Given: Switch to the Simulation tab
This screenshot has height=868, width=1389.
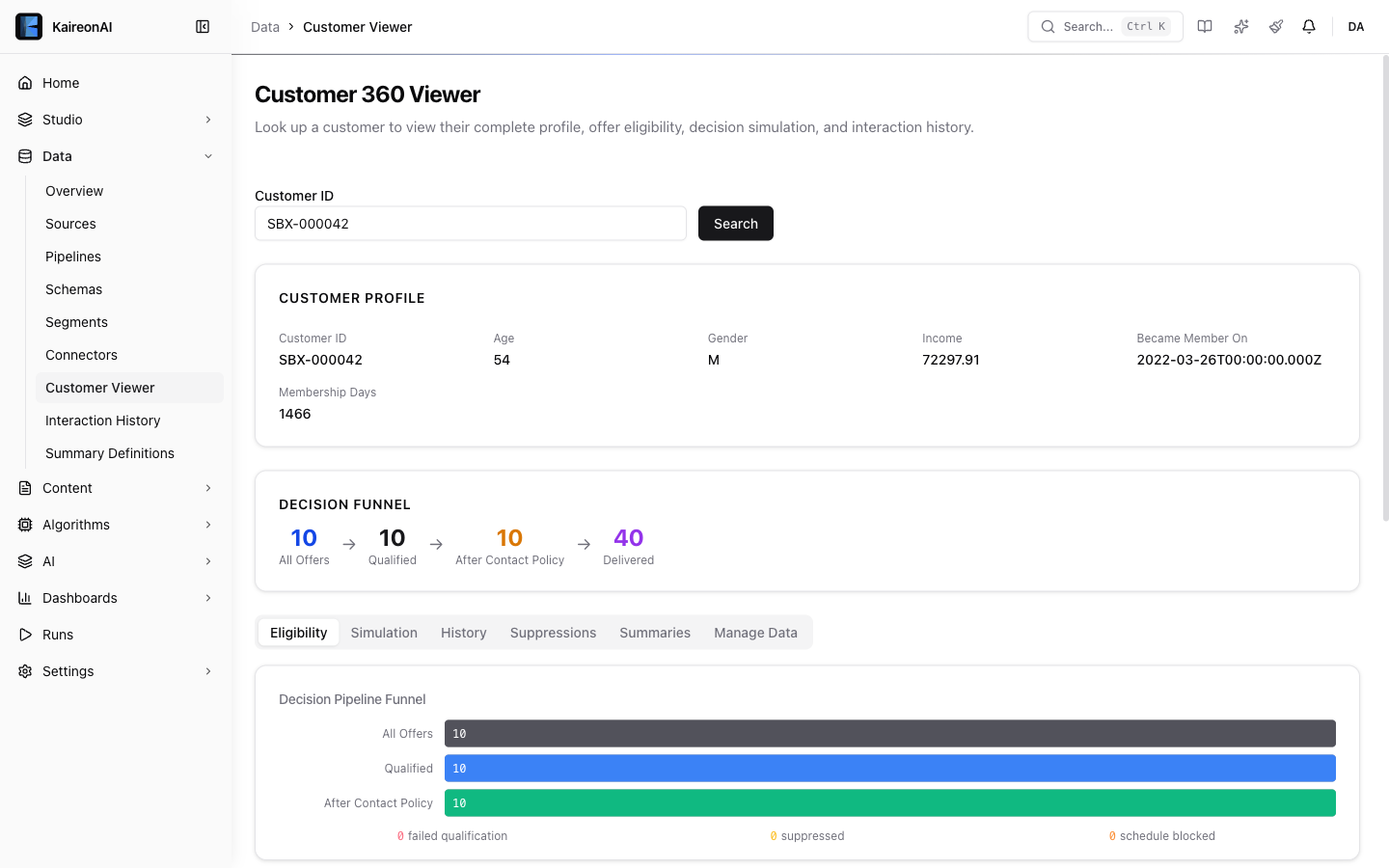Looking at the screenshot, I should point(384,632).
